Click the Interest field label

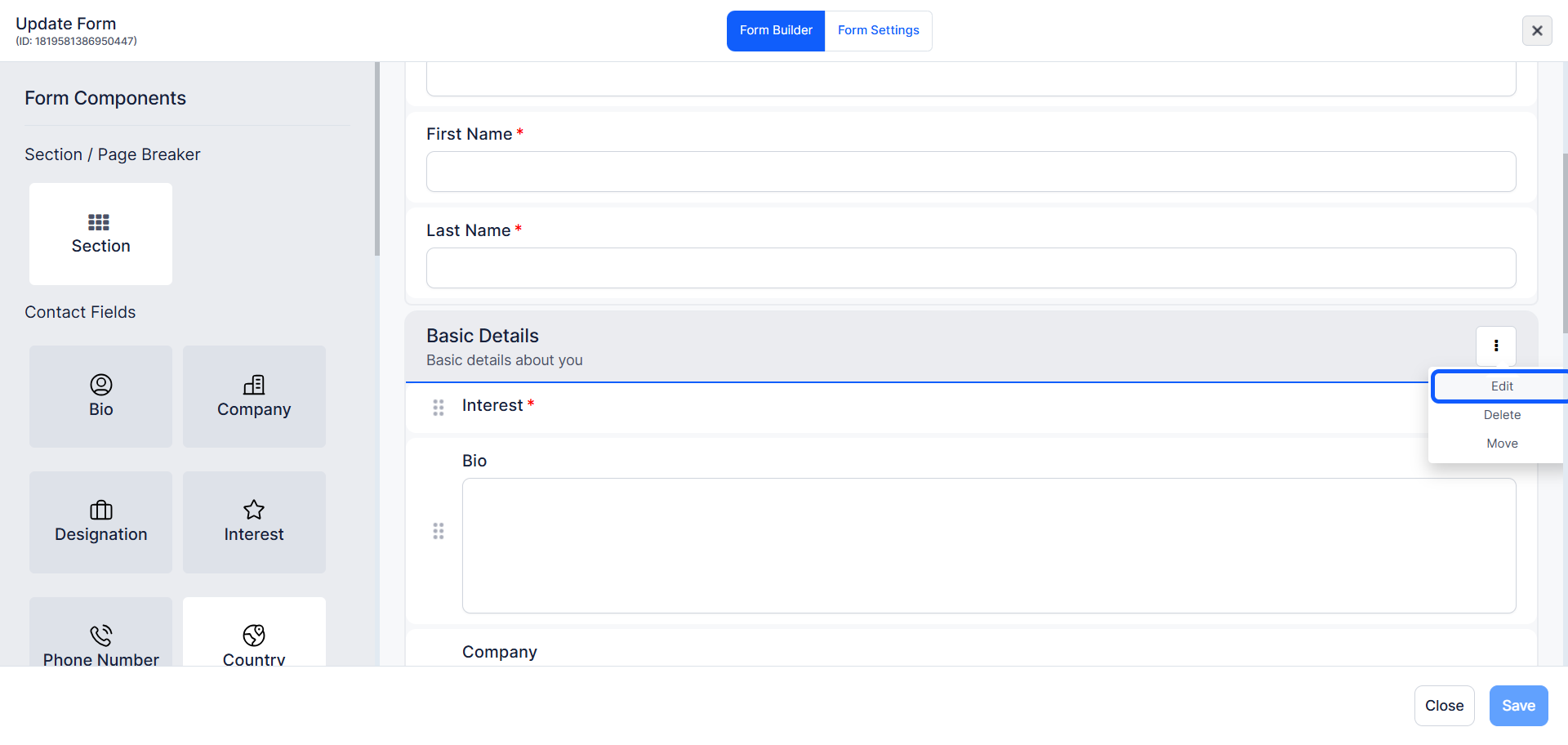click(492, 405)
